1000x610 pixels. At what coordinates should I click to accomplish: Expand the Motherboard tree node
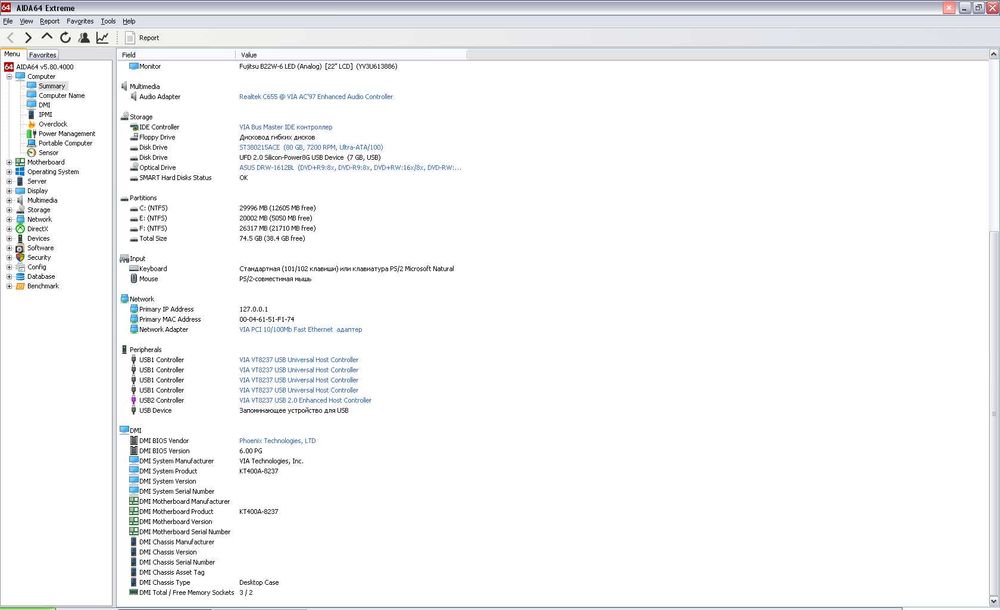click(x=9, y=162)
